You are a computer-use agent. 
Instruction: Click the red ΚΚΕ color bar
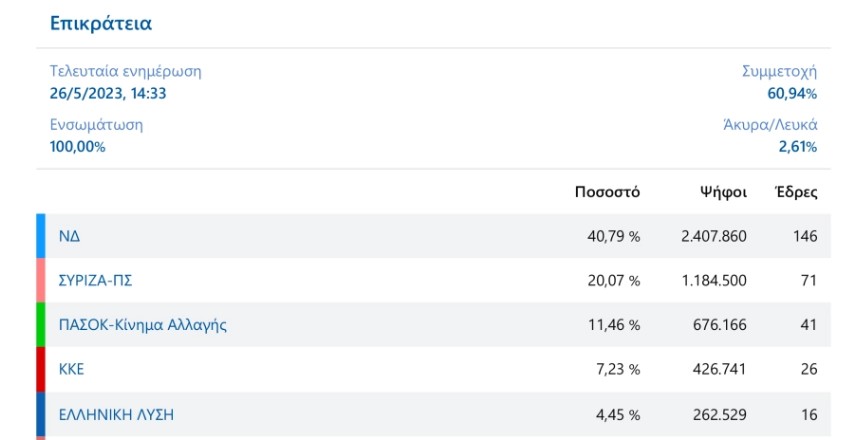(41, 368)
